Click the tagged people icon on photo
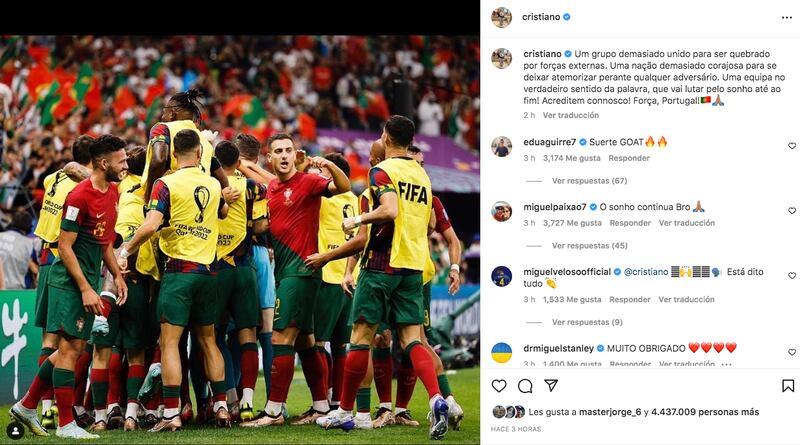The width and height of the screenshot is (800, 445). 15,431
